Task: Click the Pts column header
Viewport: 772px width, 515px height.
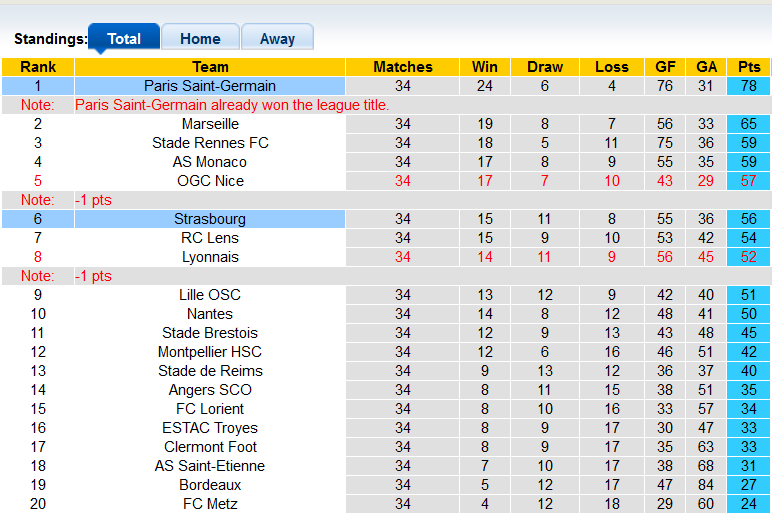Action: 748,67
